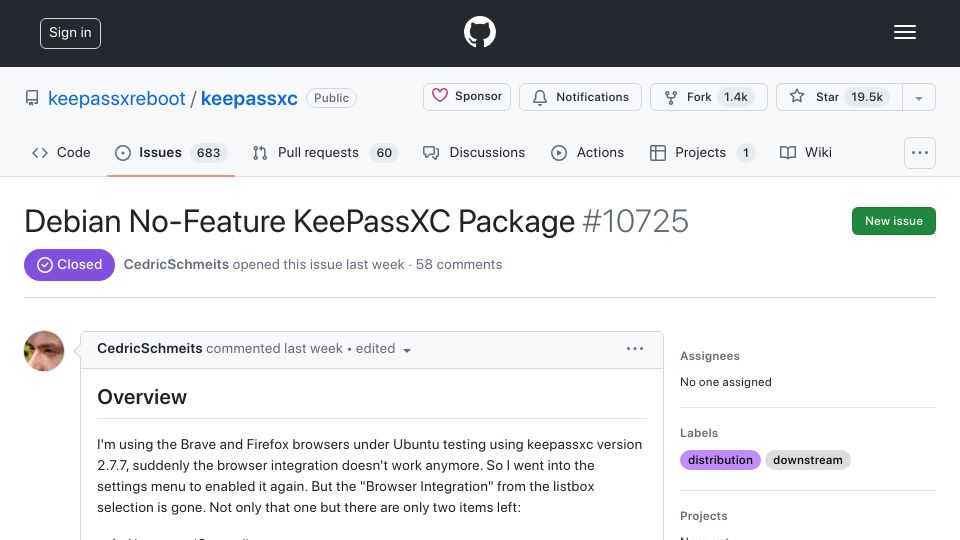Click the Projects sidebar heading

[x=703, y=516]
